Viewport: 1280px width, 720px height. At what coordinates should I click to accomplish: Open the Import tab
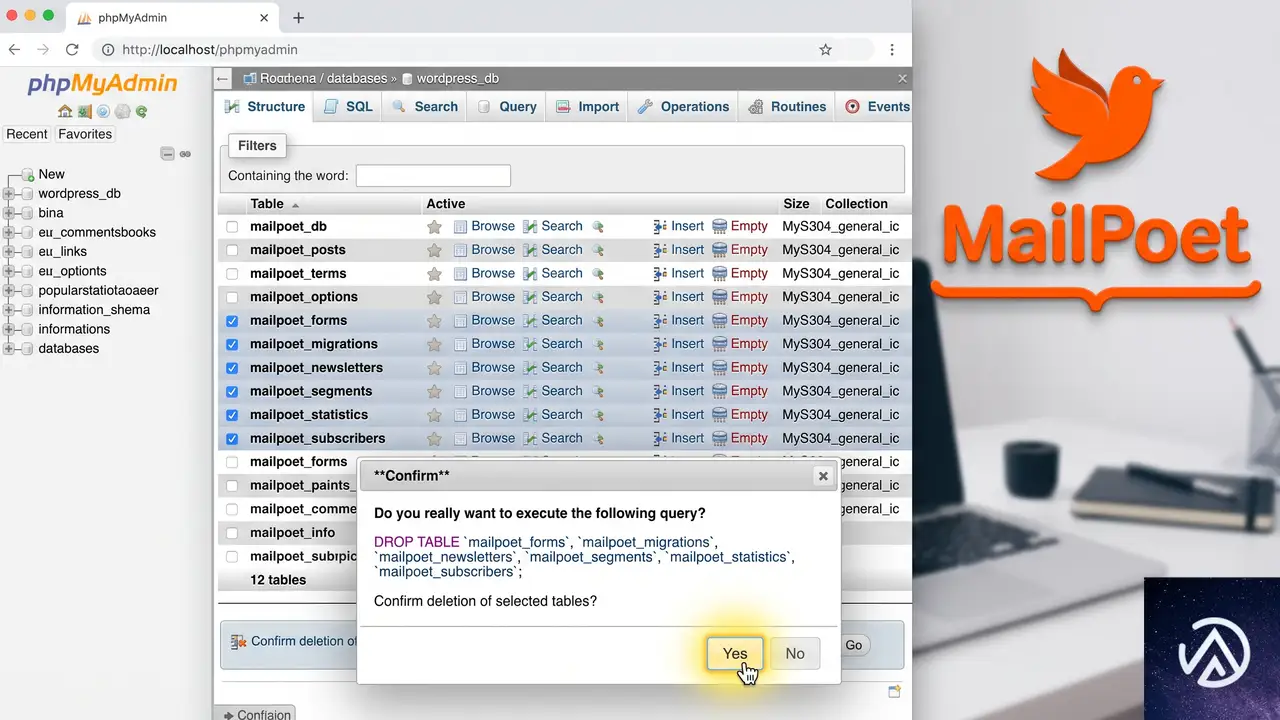tap(587, 107)
